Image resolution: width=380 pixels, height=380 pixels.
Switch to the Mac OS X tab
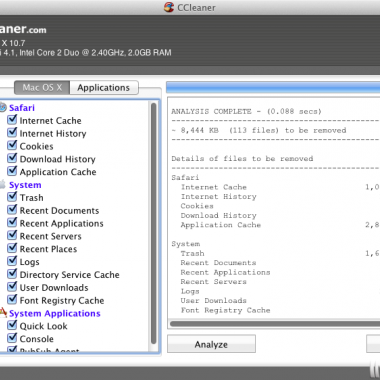[42, 88]
